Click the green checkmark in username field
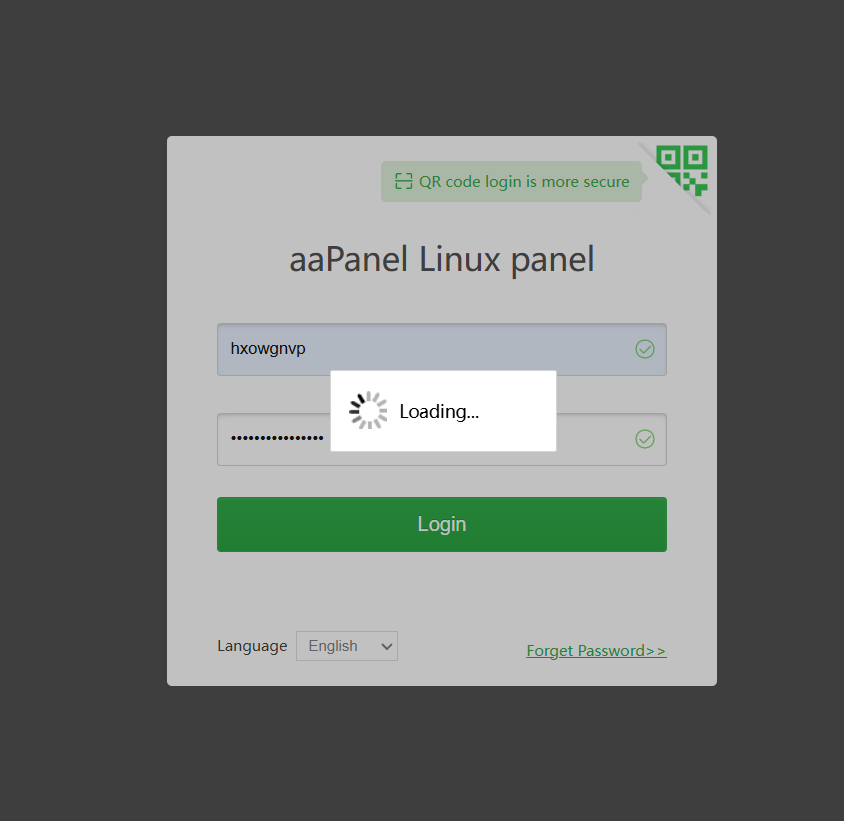 (x=644, y=349)
